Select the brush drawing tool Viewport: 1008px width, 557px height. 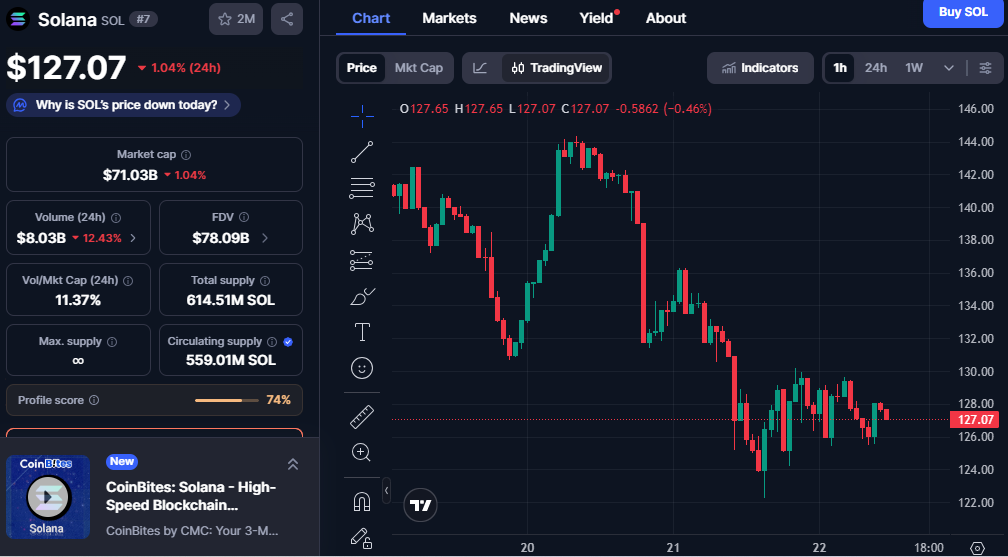[x=362, y=296]
